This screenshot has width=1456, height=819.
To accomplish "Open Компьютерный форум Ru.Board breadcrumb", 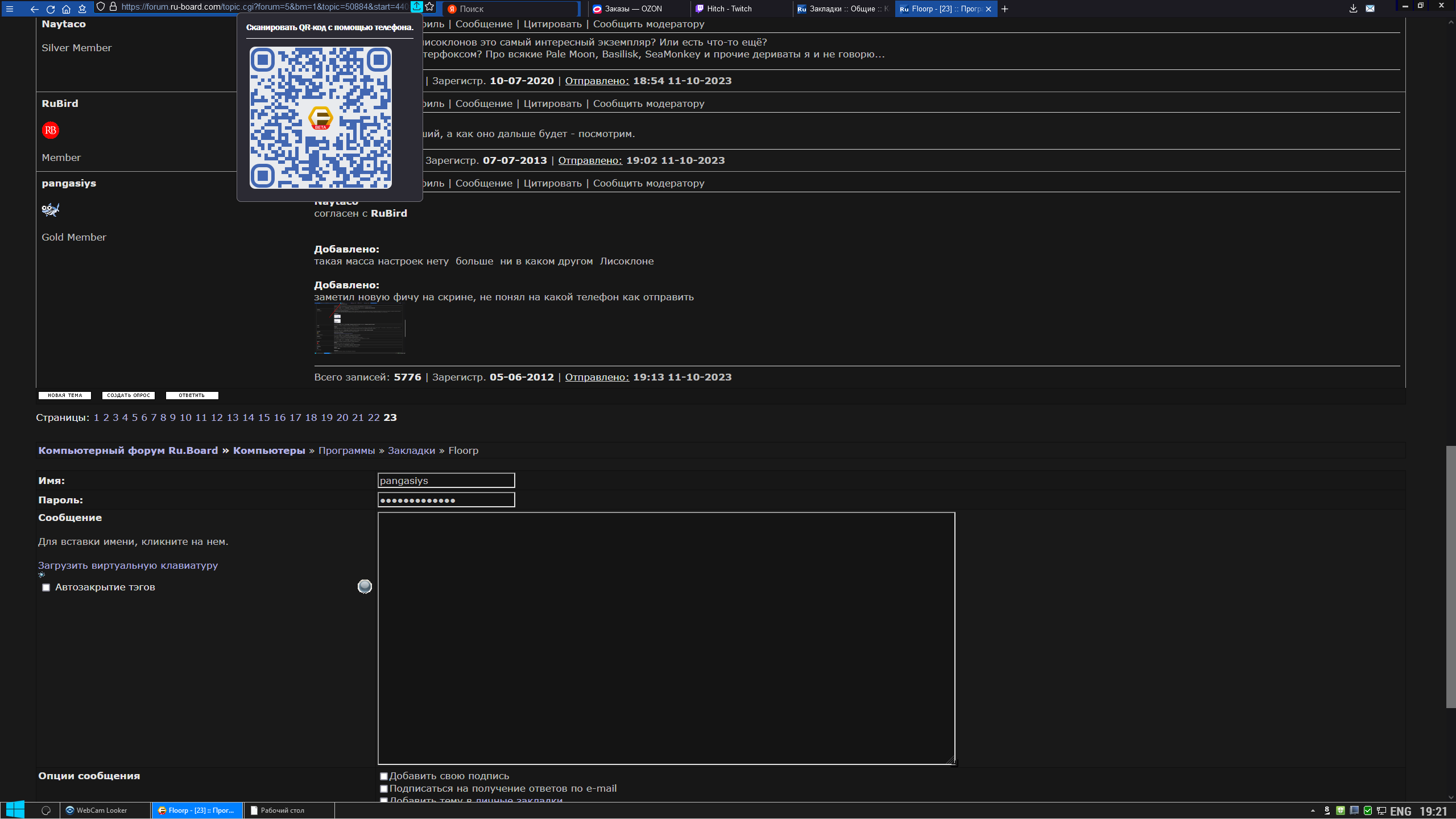I will (x=128, y=450).
